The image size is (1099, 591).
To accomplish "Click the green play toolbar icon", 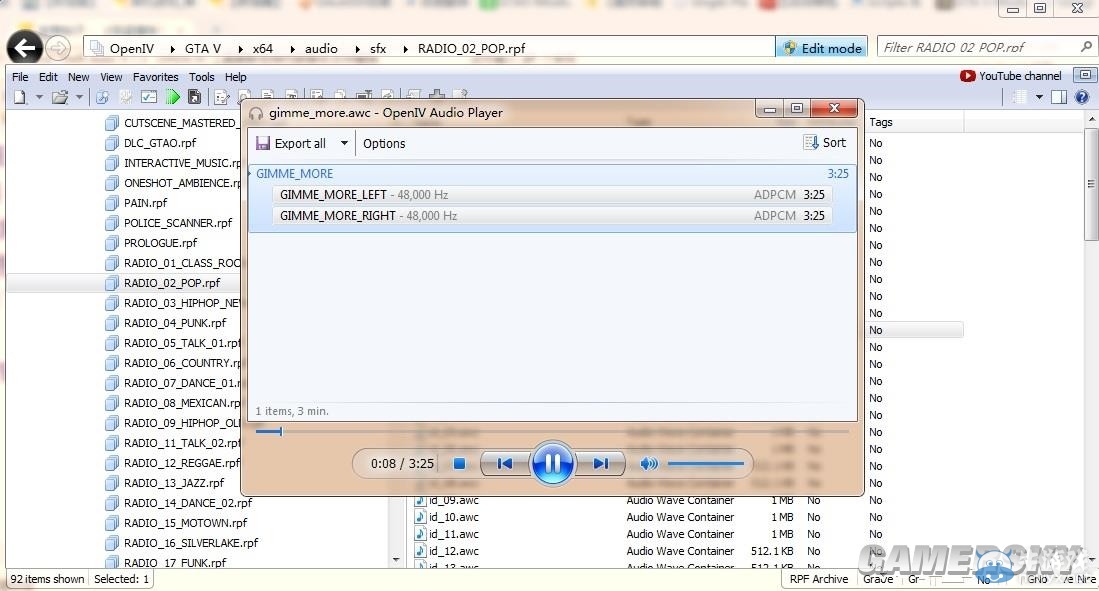I will (172, 97).
